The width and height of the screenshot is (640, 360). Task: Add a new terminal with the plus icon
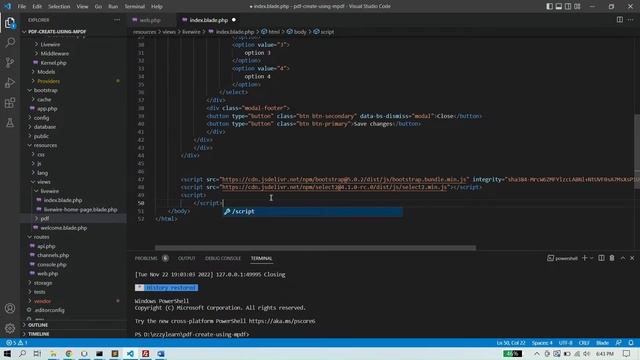click(584, 258)
